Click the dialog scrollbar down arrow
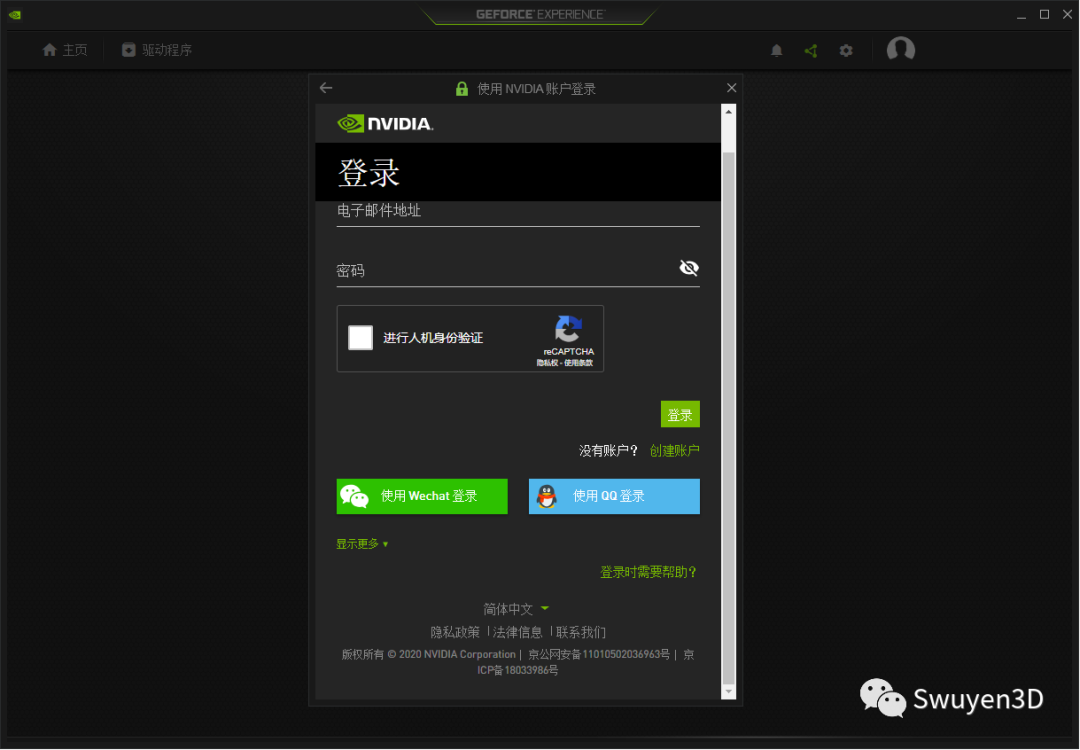 (728, 691)
